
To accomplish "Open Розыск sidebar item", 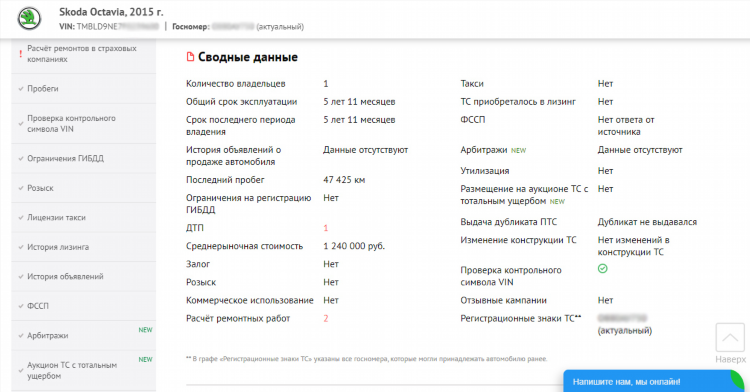I will click(x=84, y=188).
